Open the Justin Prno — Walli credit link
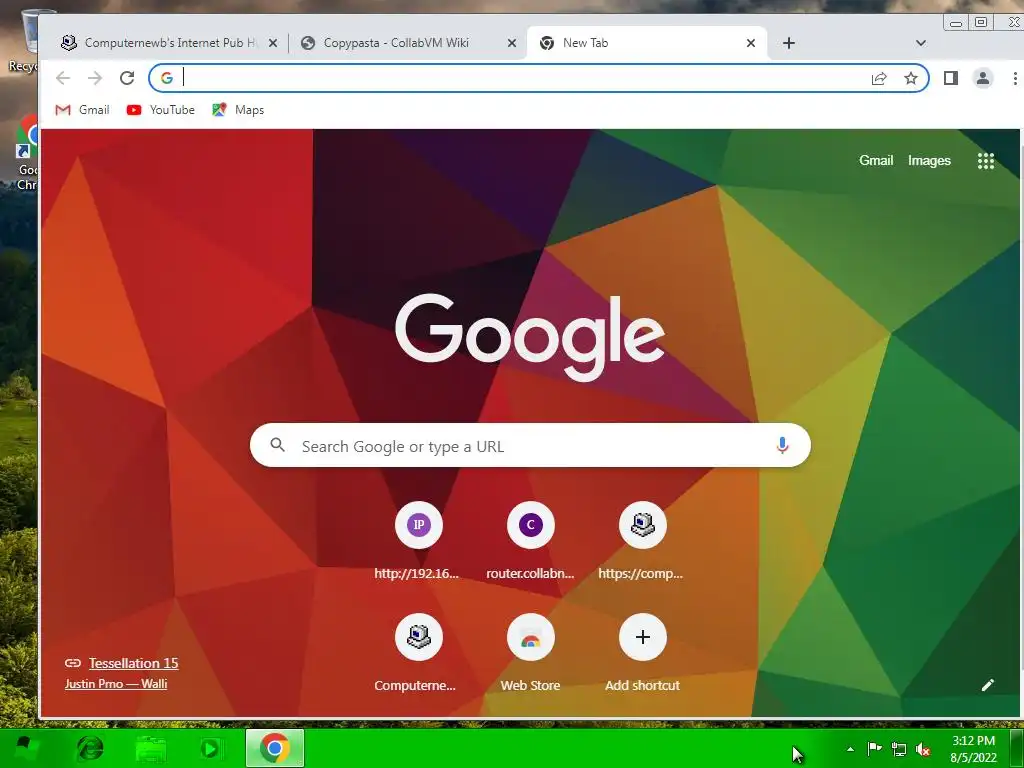The width and height of the screenshot is (1024, 768). [x=116, y=684]
